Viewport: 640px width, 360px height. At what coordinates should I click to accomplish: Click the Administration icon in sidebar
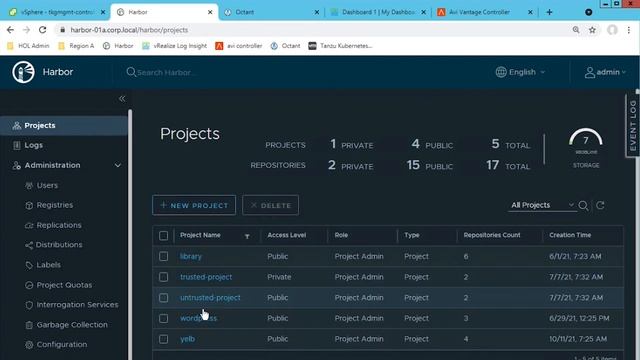17,165
